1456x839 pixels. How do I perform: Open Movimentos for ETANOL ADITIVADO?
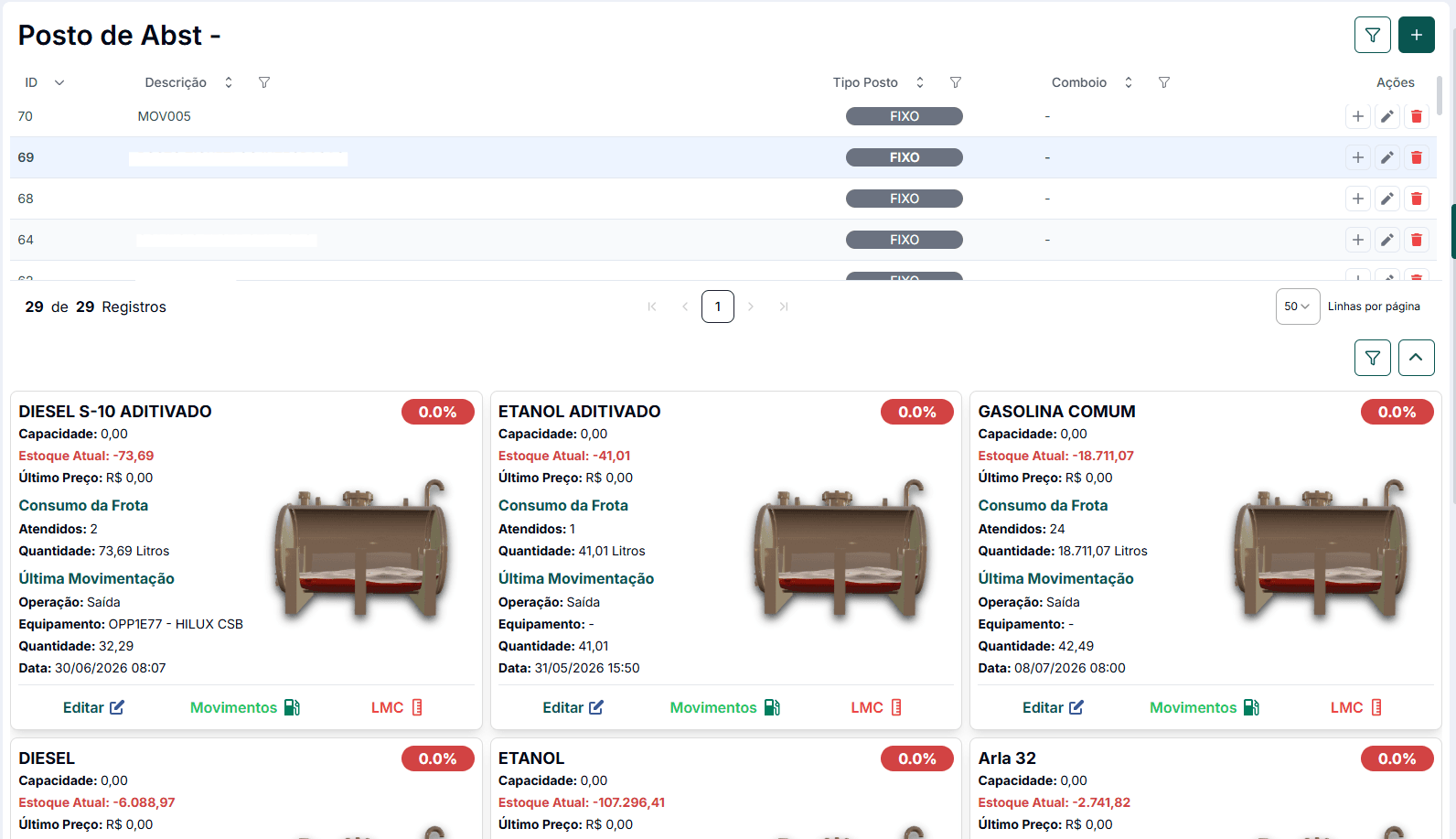(x=724, y=707)
